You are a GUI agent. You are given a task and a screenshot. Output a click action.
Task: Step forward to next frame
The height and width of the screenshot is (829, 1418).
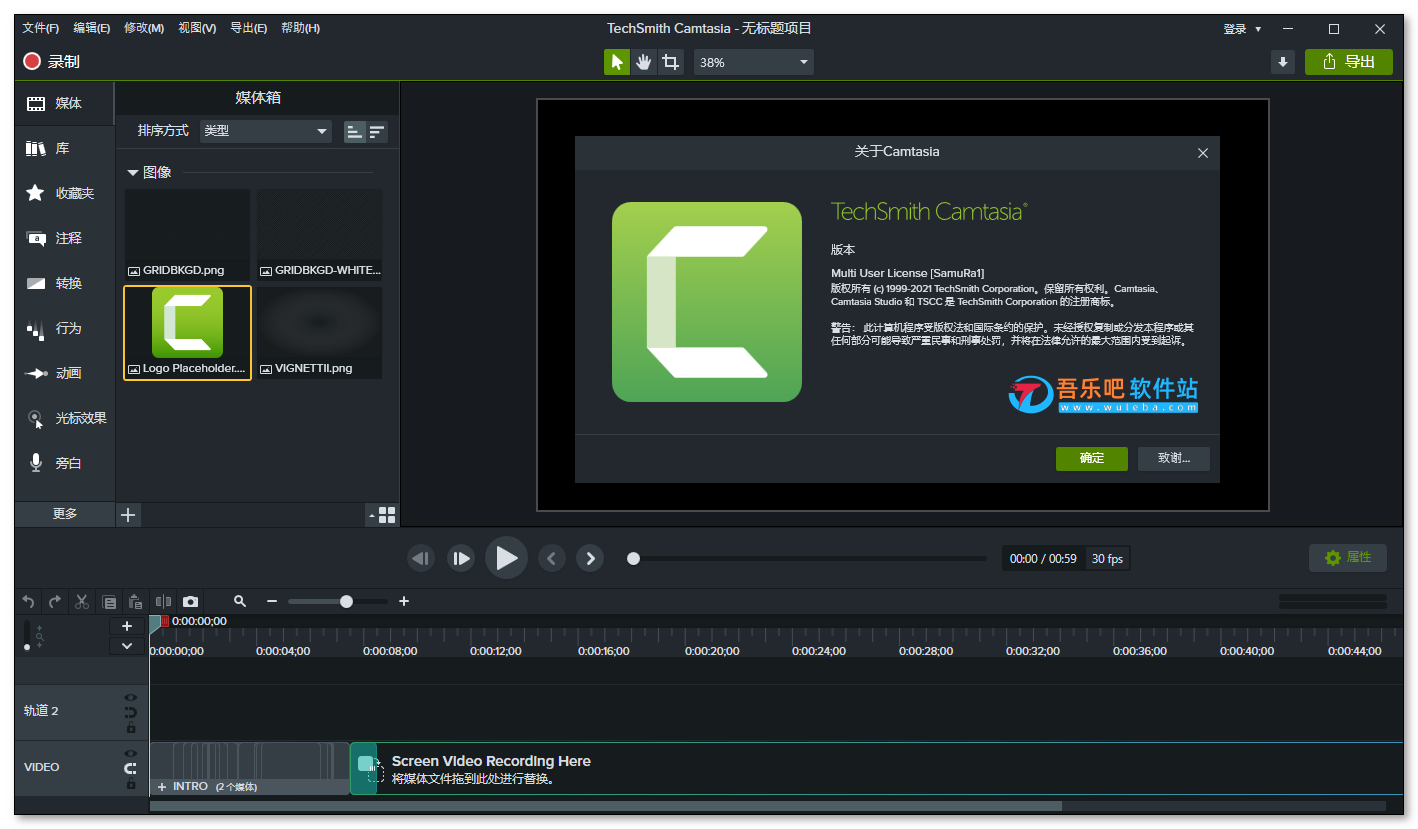click(x=460, y=558)
